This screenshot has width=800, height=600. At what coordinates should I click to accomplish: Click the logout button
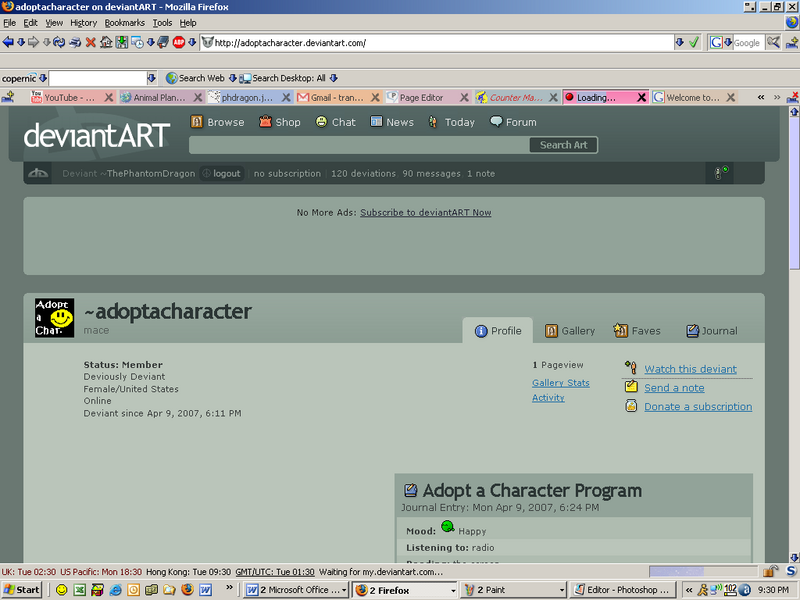(x=221, y=173)
